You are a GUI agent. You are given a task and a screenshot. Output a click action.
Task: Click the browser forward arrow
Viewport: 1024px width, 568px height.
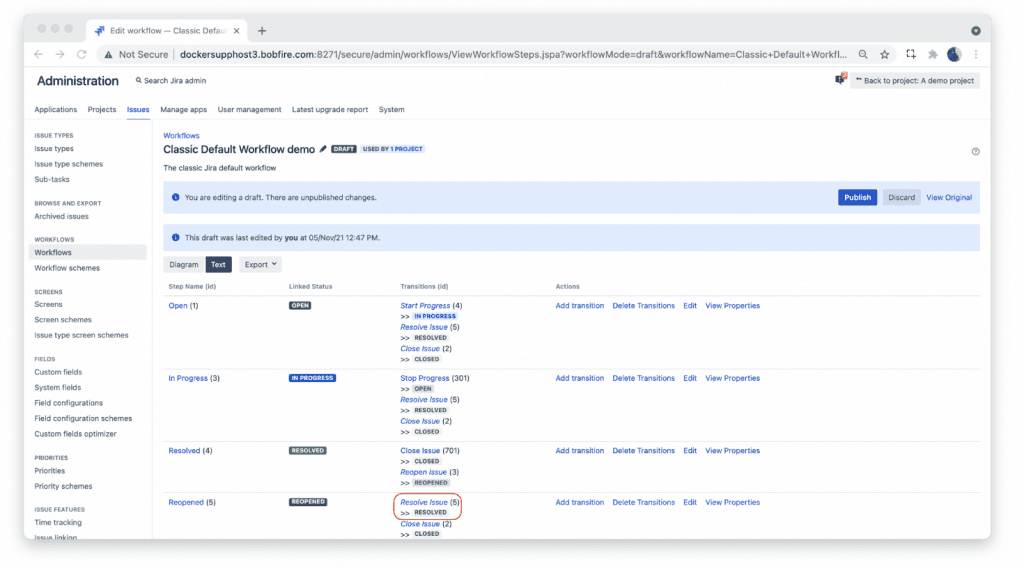click(60, 55)
